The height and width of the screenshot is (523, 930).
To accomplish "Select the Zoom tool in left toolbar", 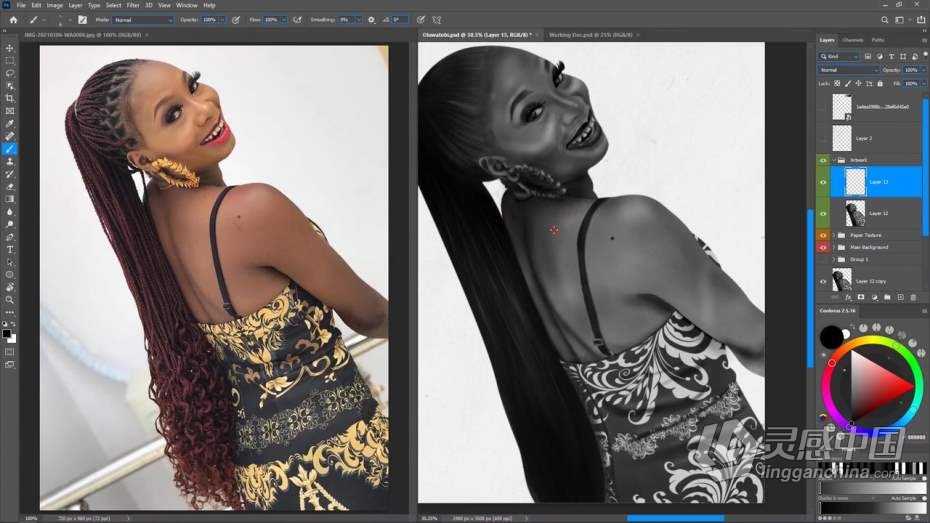I will [x=9, y=299].
